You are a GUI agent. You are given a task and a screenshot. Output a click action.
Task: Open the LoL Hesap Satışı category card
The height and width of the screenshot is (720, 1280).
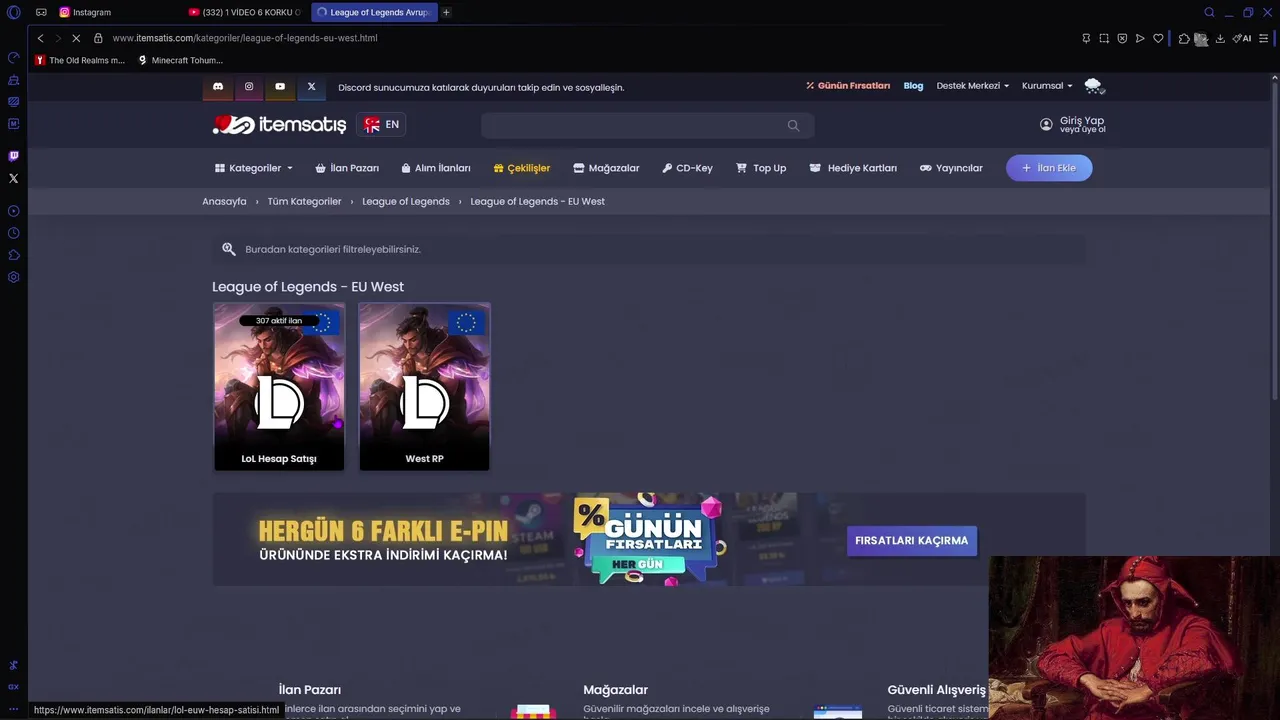pos(279,387)
